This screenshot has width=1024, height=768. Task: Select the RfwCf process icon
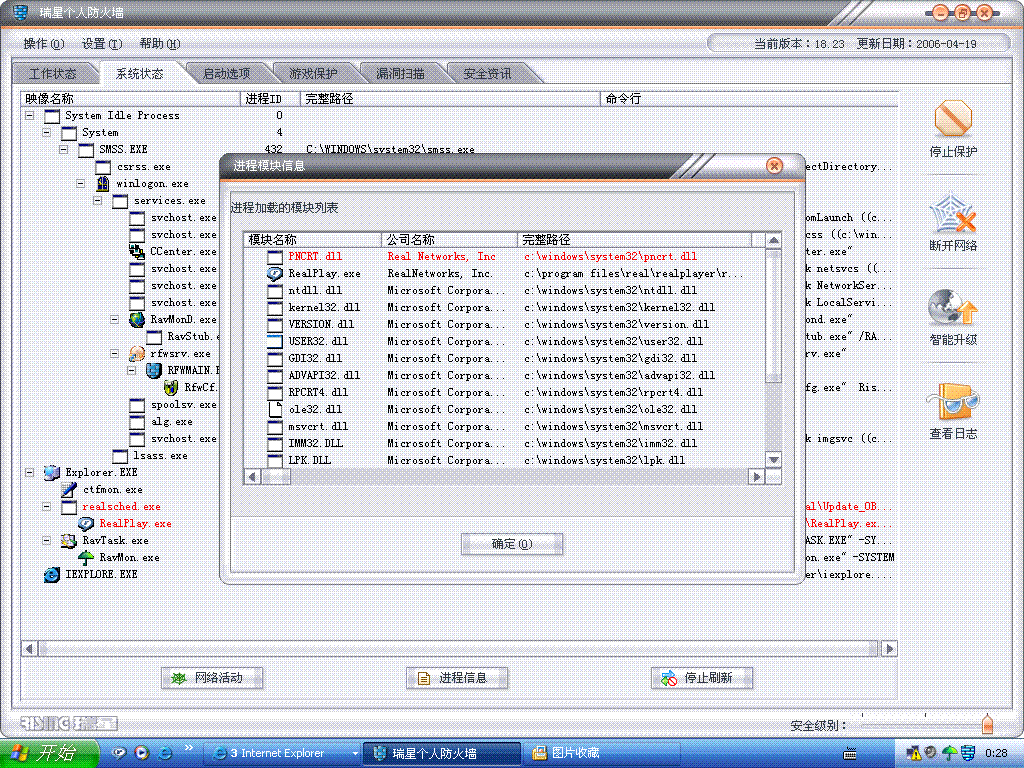170,387
